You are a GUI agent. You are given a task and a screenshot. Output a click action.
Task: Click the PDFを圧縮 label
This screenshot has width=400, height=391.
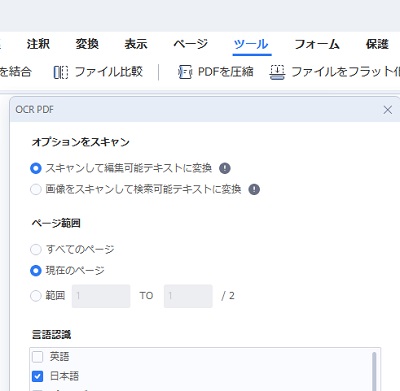click(x=226, y=72)
